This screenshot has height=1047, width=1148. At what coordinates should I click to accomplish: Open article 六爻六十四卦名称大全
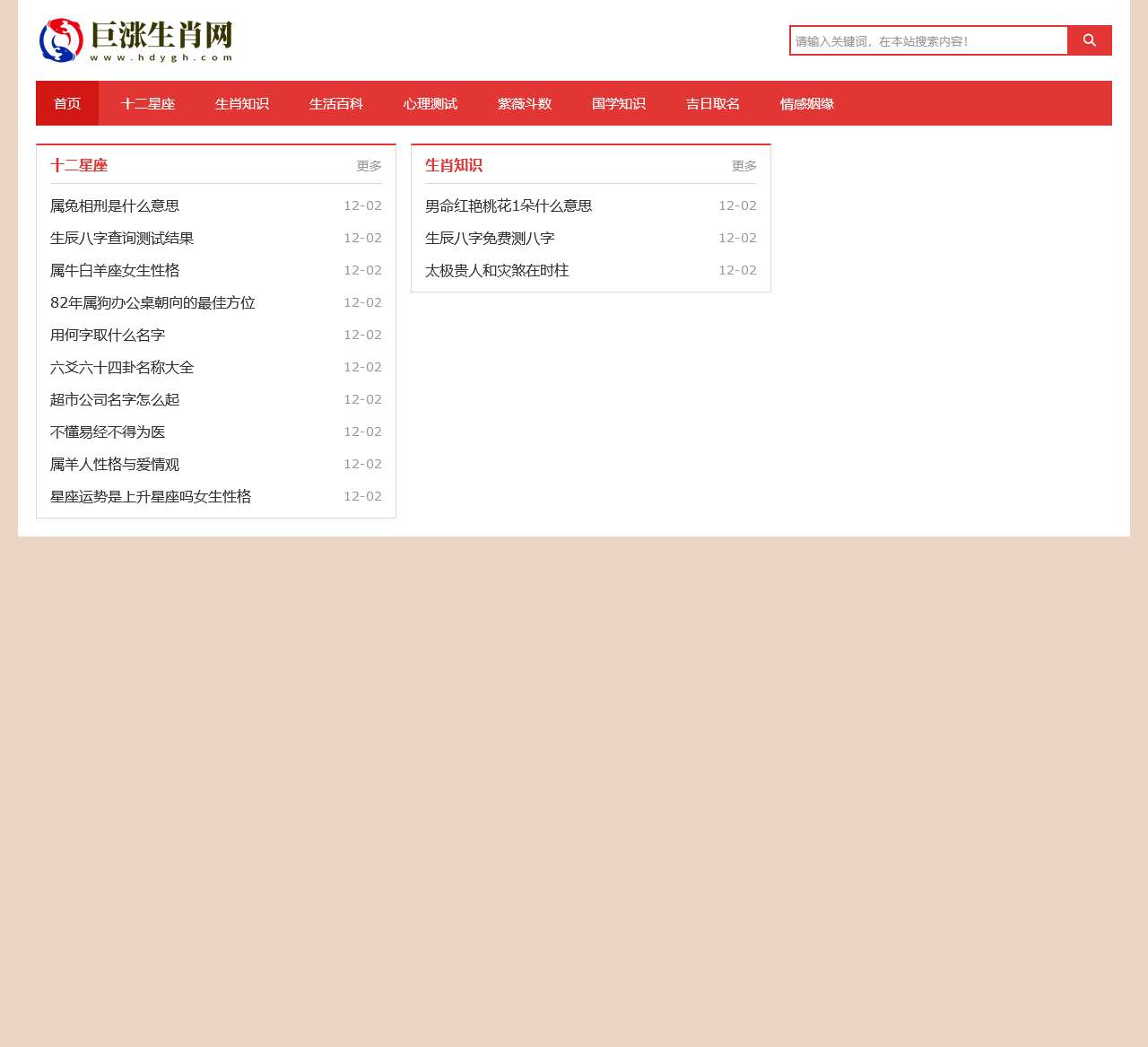(x=122, y=367)
